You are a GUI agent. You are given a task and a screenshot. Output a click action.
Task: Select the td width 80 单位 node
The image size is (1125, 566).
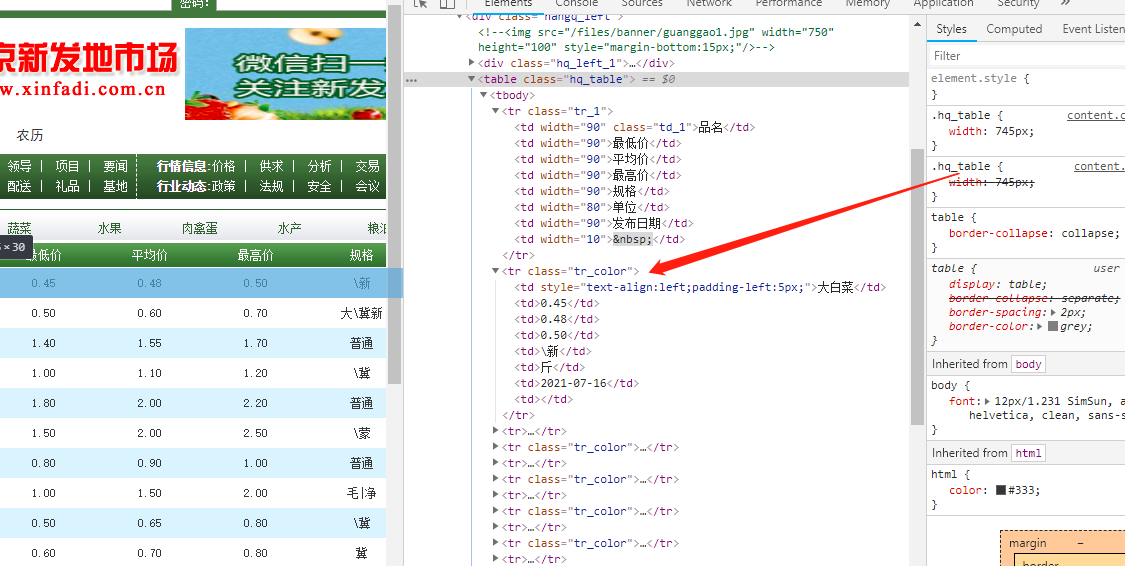593,207
